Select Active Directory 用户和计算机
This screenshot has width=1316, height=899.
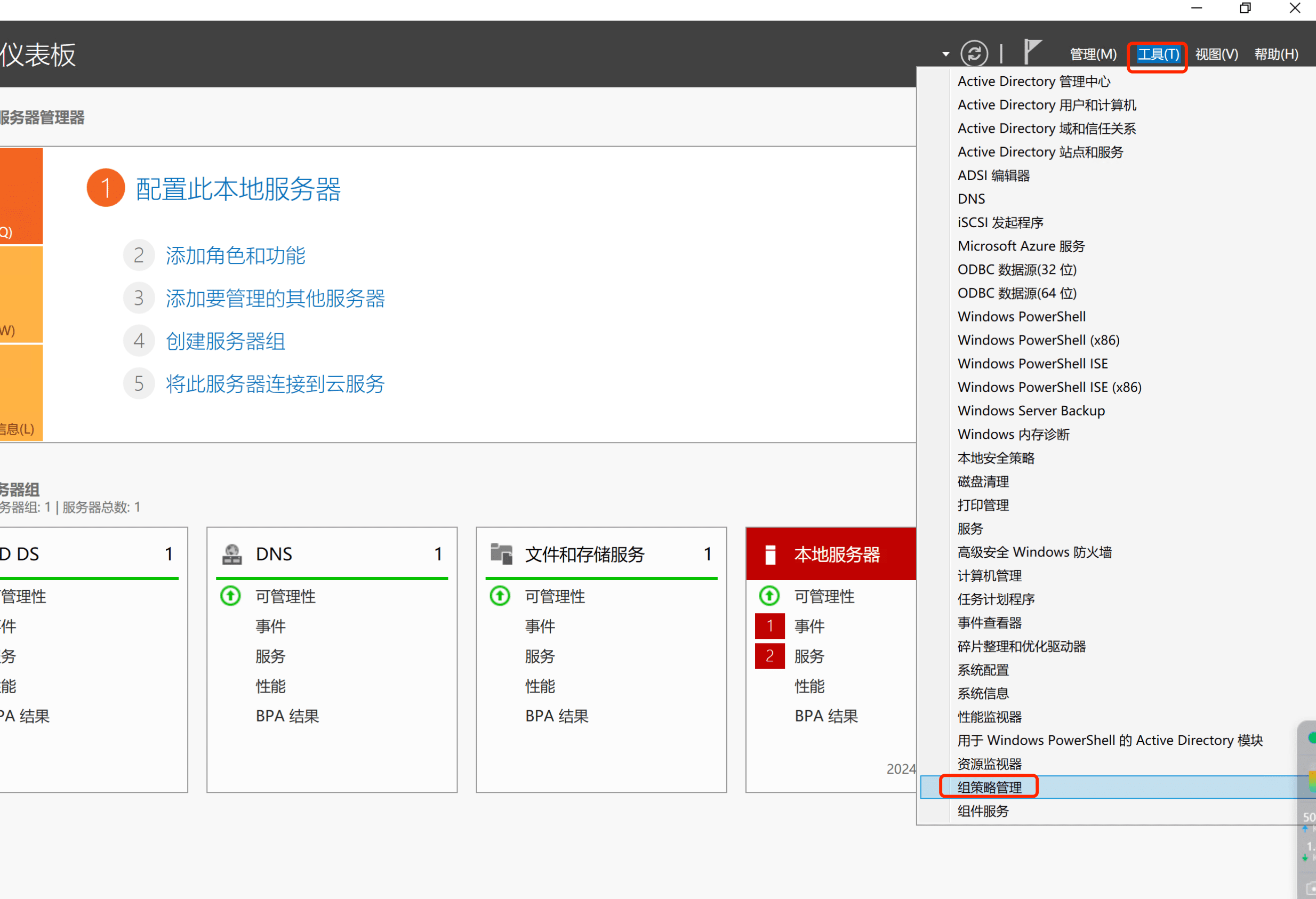click(1047, 105)
